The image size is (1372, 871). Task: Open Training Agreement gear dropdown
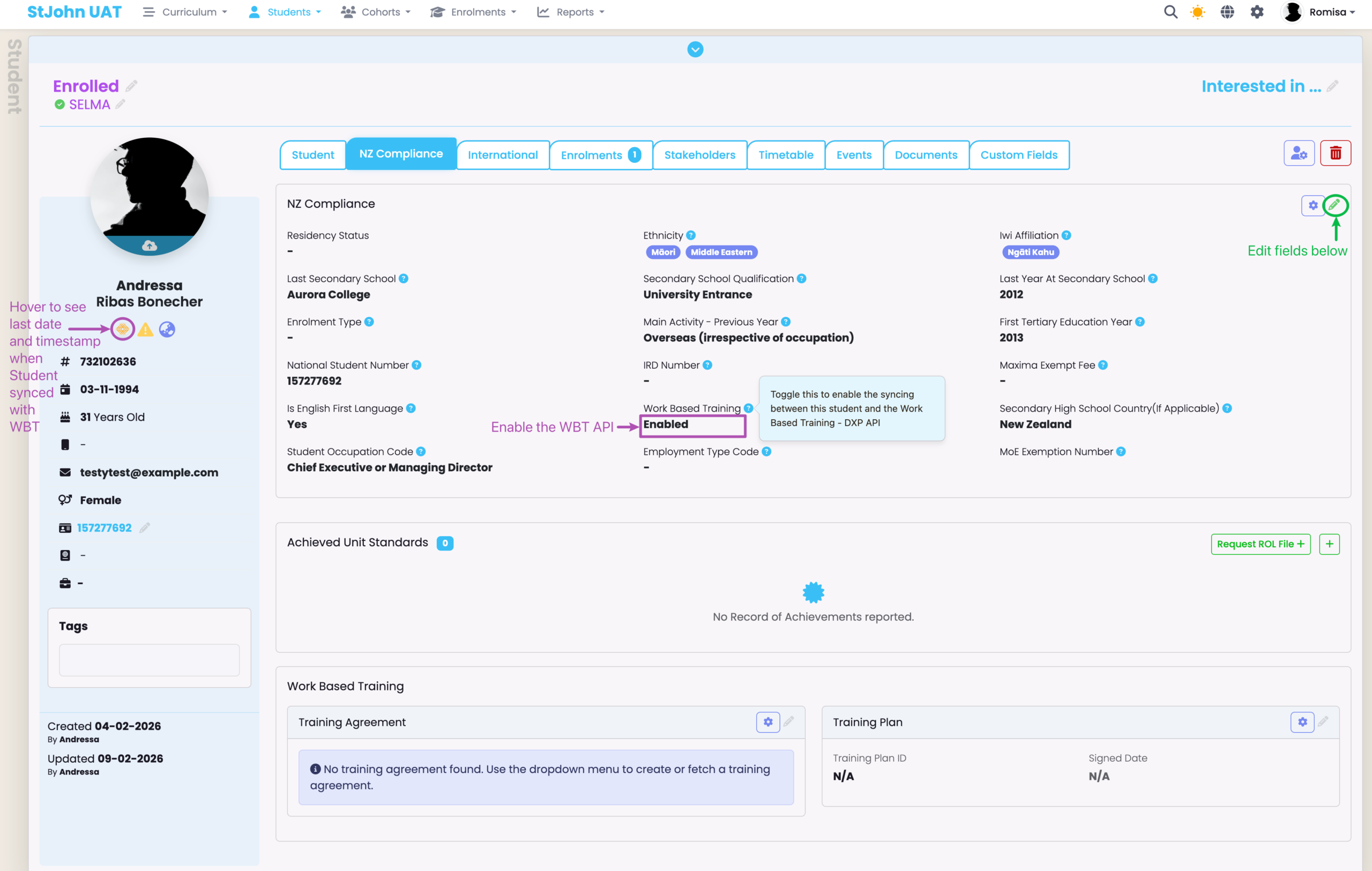767,722
